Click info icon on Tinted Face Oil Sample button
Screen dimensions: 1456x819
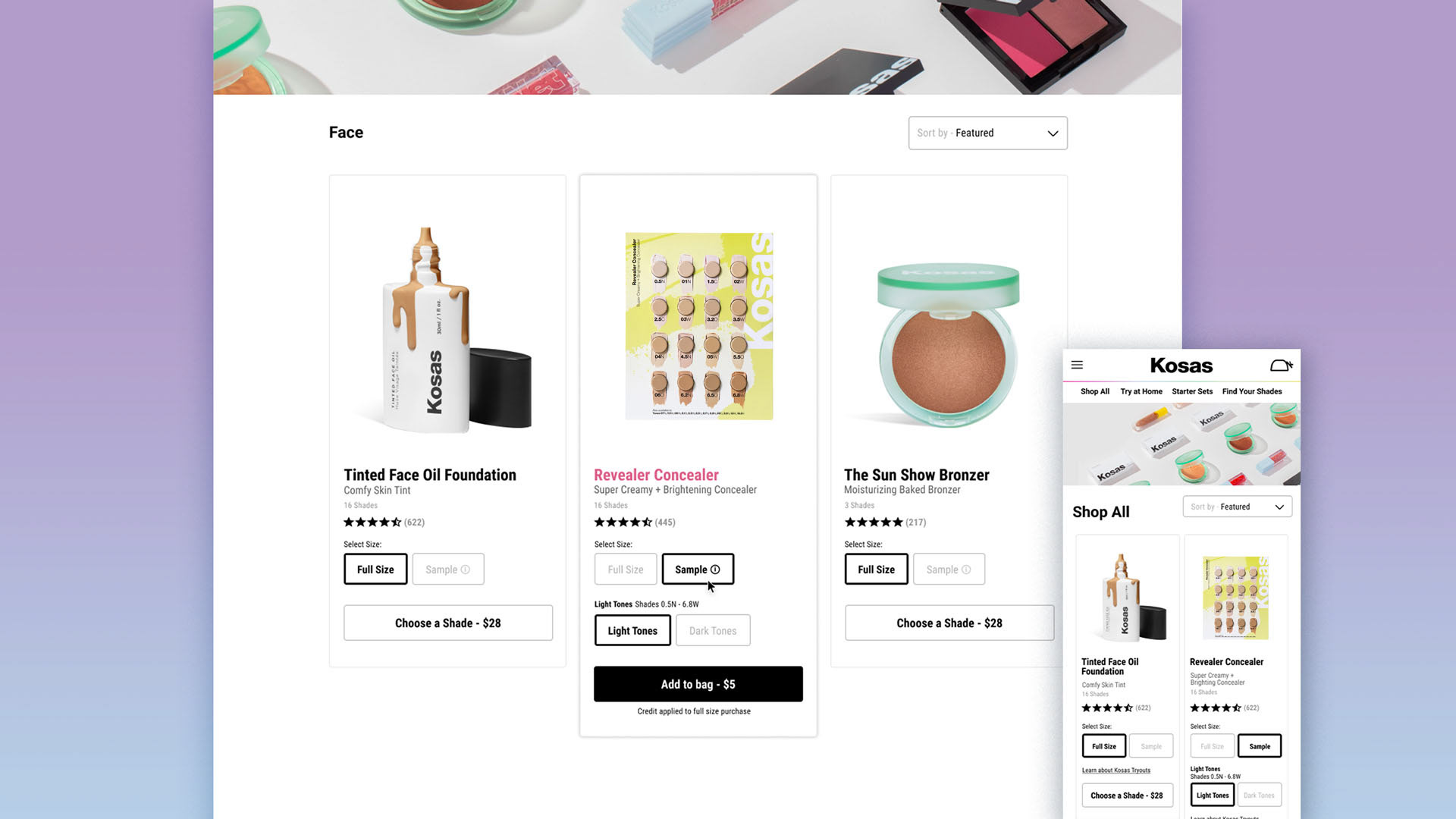466,570
